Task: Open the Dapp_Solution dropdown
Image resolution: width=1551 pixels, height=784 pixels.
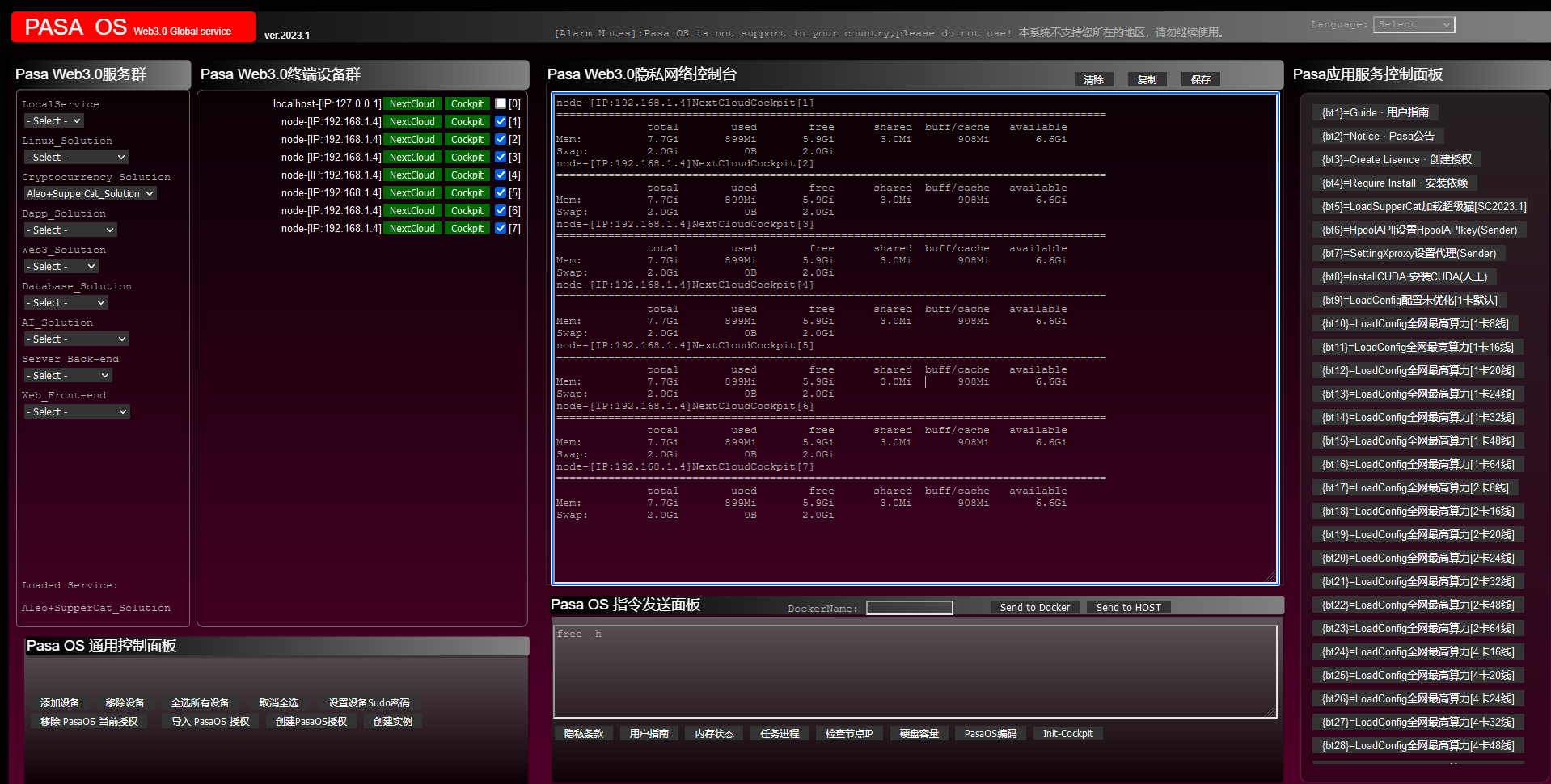Action: 70,230
